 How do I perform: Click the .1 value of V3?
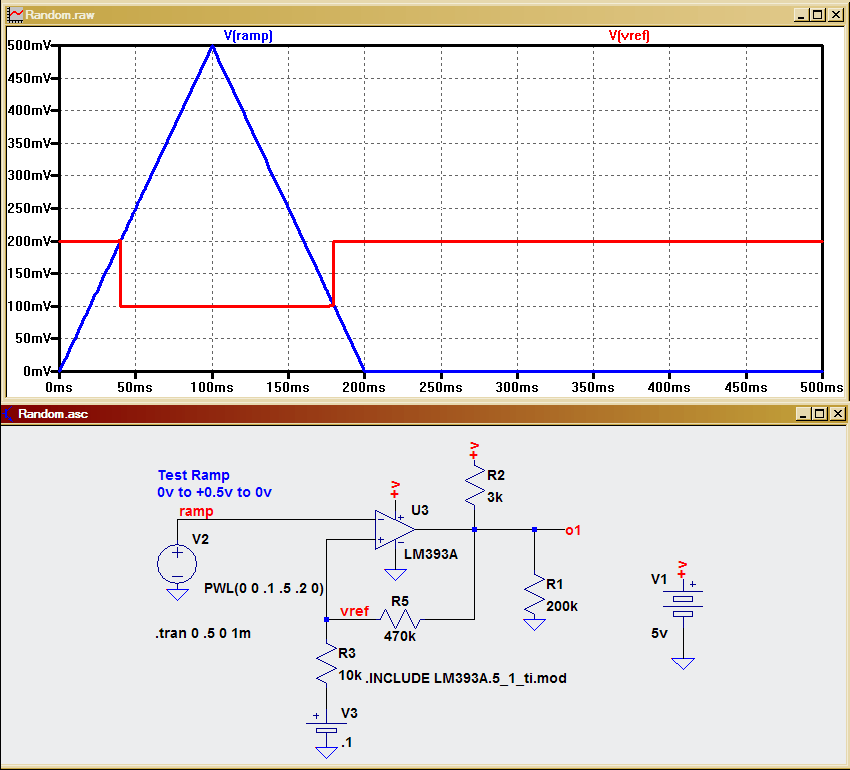click(347, 742)
